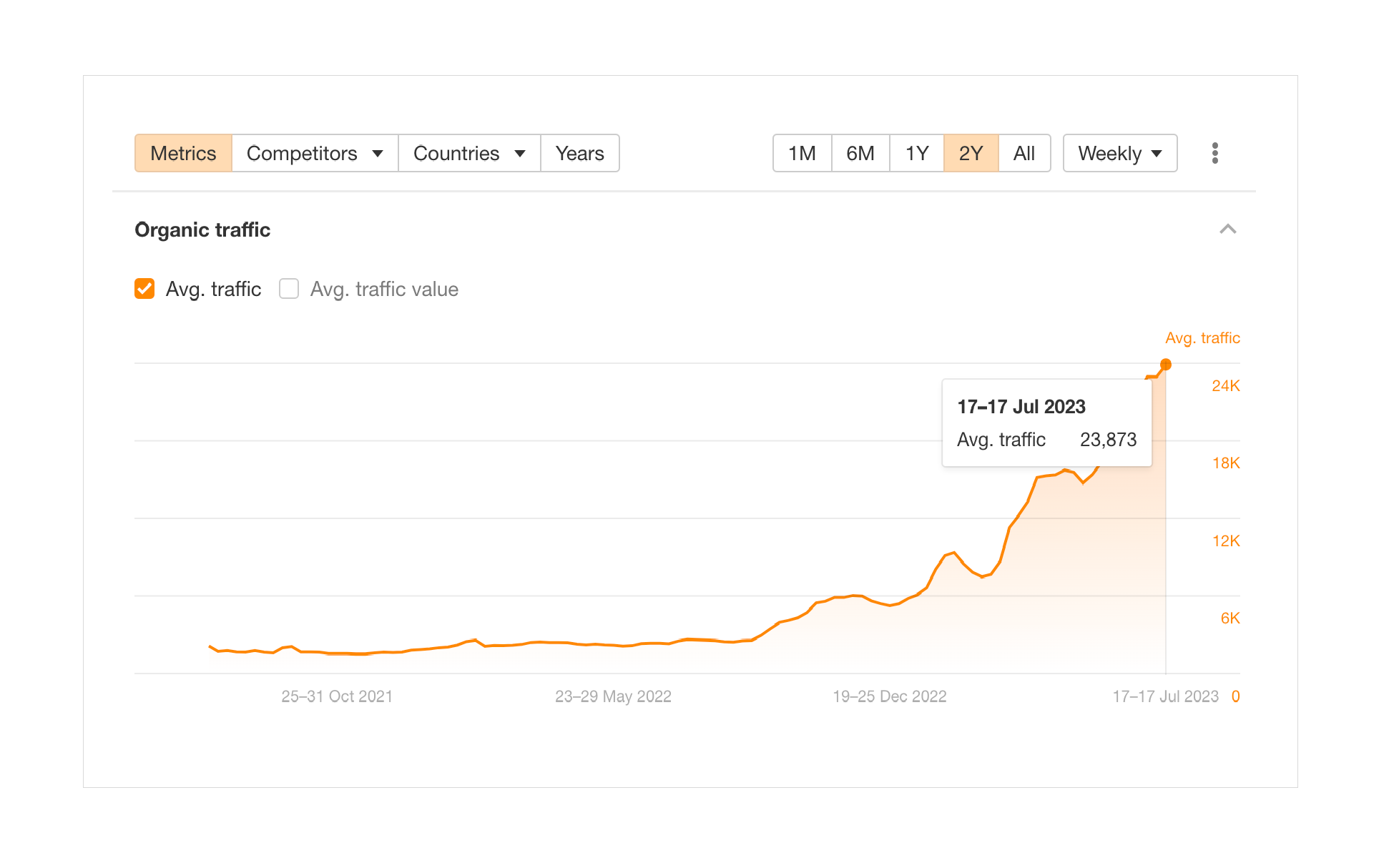This screenshot has height=868, width=1389.
Task: Set time range to 1M
Action: click(x=802, y=153)
